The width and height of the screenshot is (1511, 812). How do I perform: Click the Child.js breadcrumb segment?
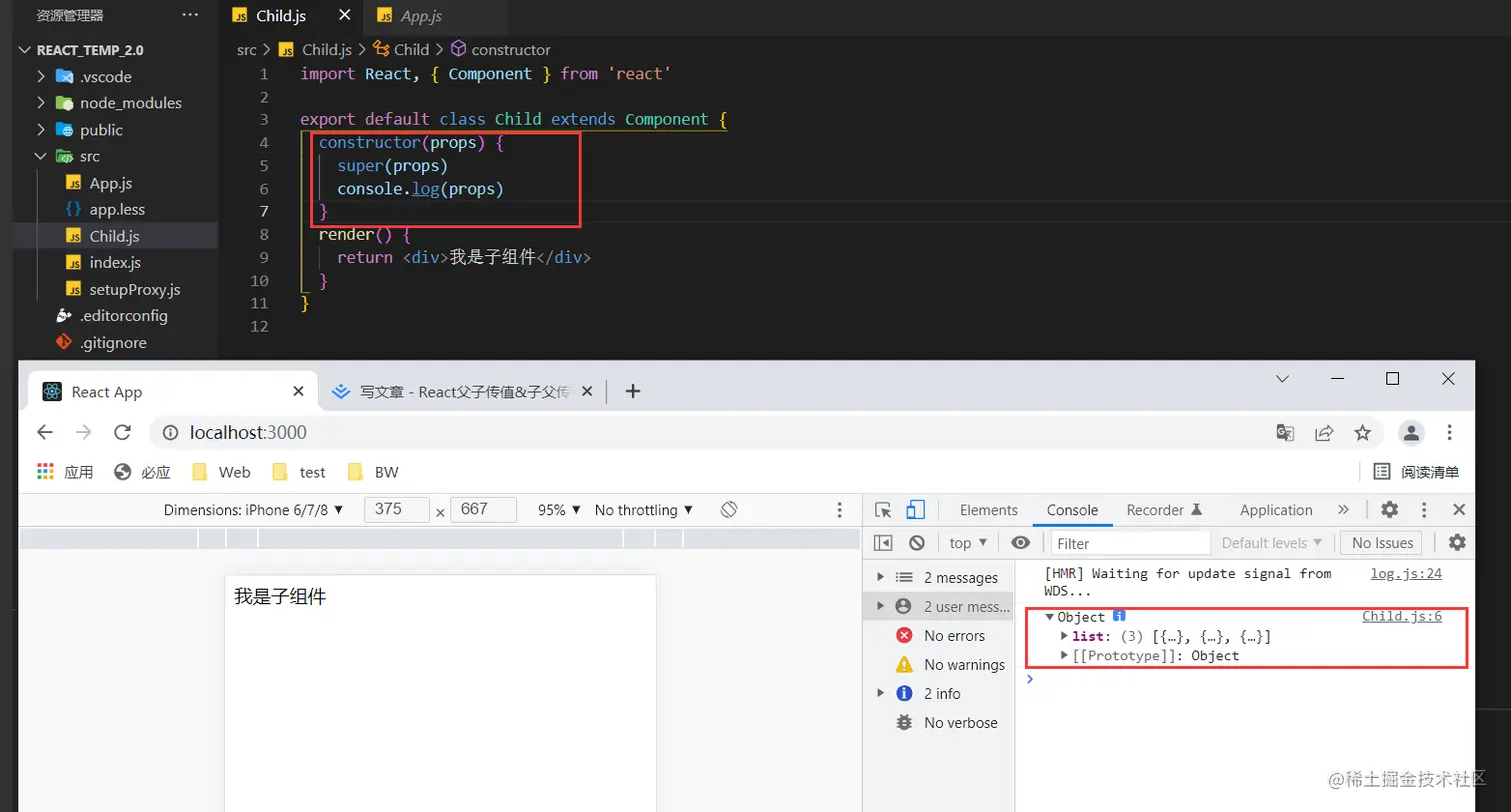click(x=326, y=49)
